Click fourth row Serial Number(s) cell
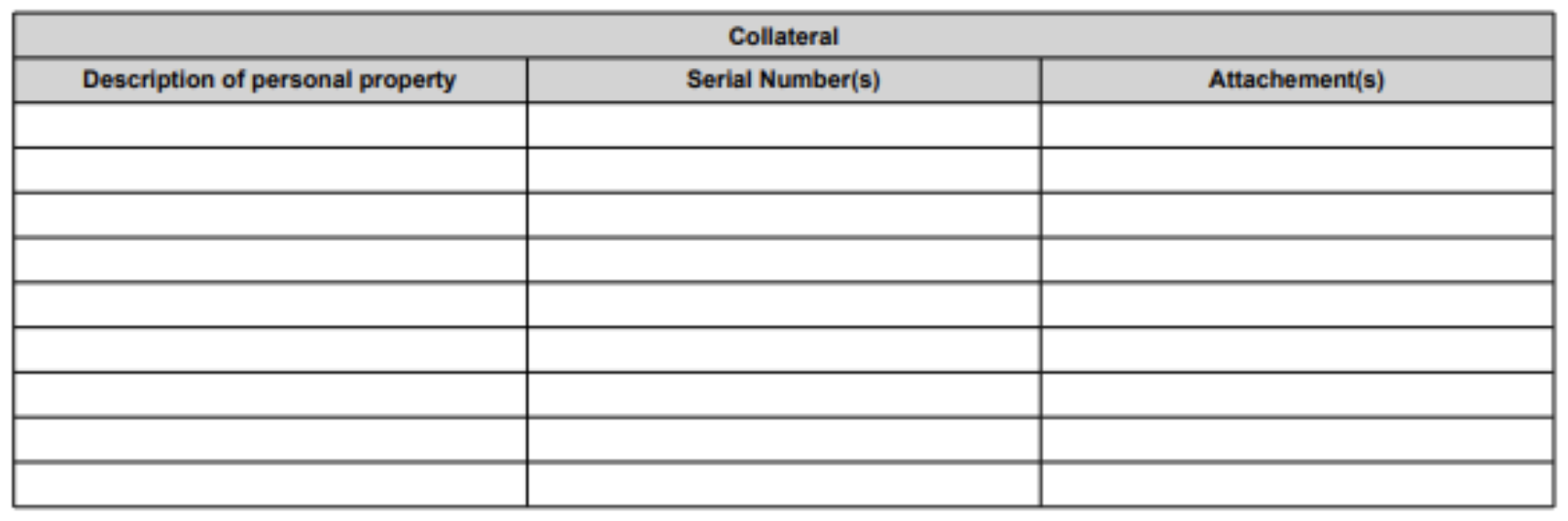 783,260
